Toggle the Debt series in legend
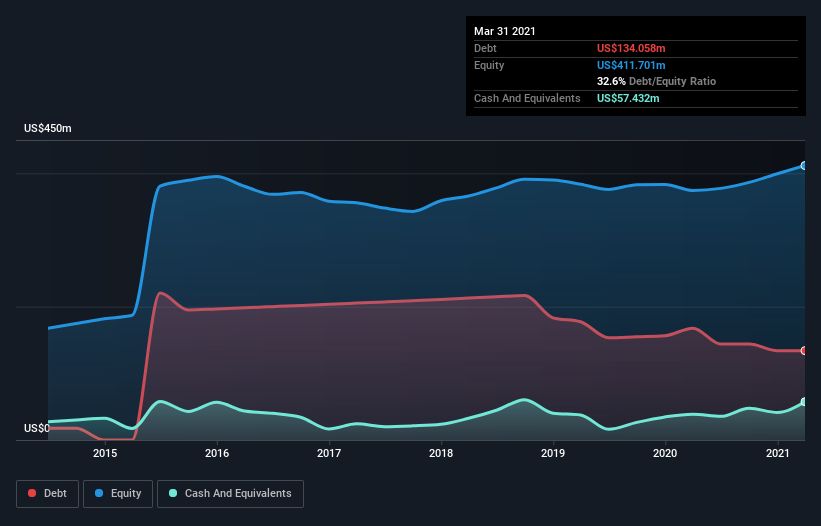The height and width of the screenshot is (526, 821). click(46, 493)
